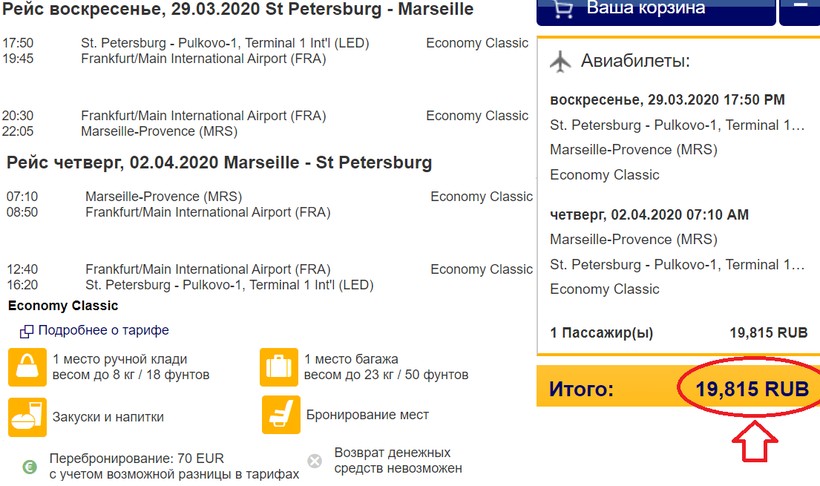Click the popup icon before Подробнее о тарифе
The image size is (820, 486).
coord(27,331)
